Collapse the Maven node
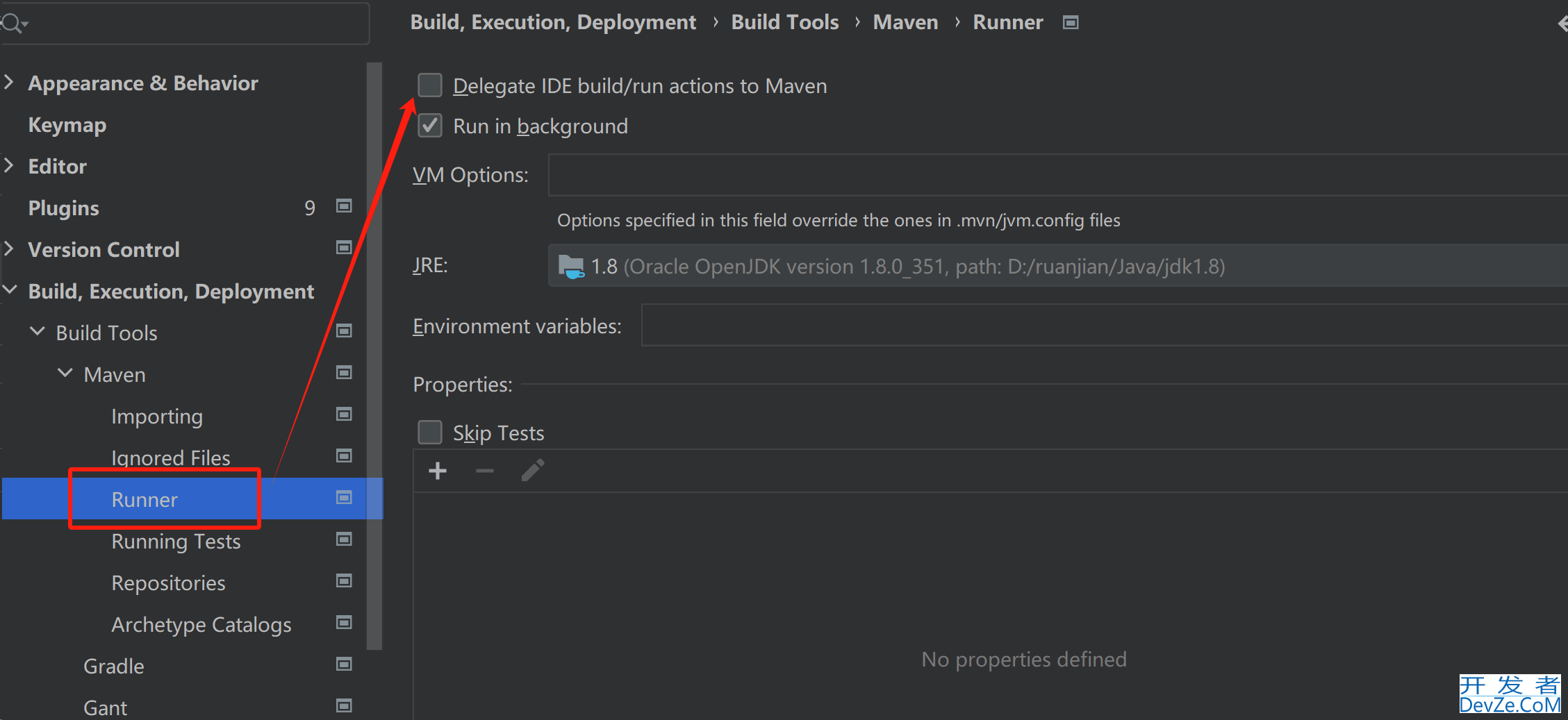 (65, 374)
